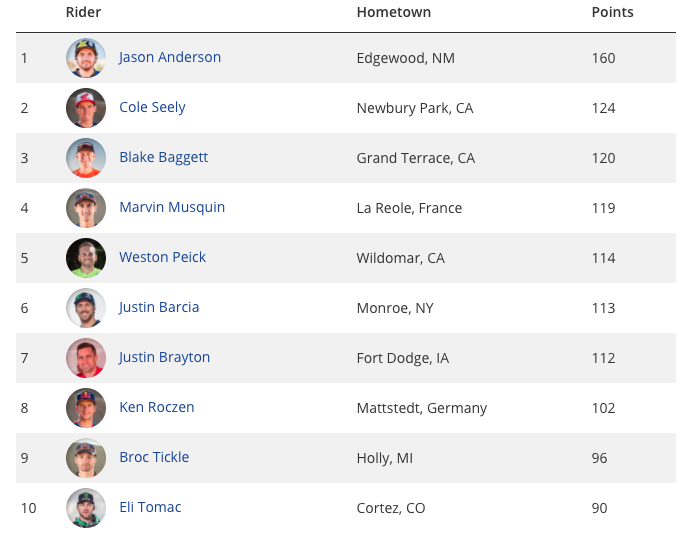Click Justin Brayton's avatar picture
688x548 pixels.
(x=86, y=358)
